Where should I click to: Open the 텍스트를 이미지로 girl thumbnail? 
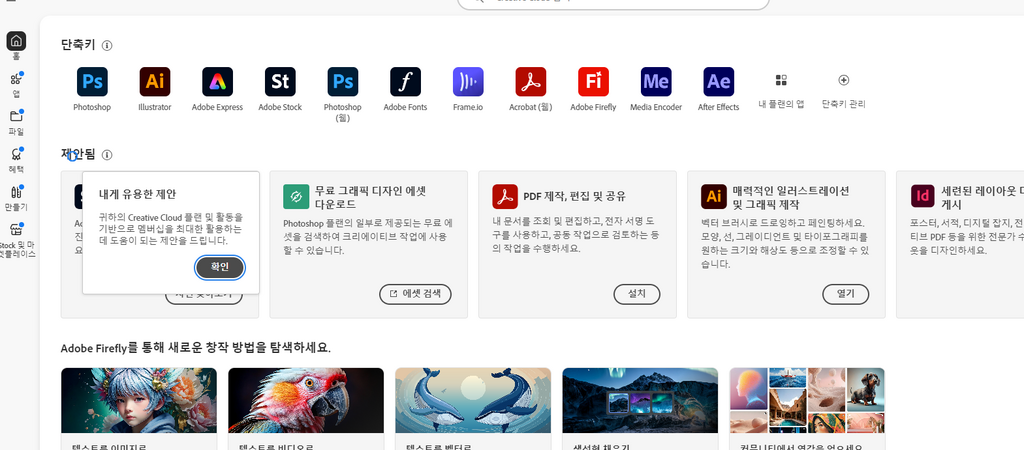pos(139,400)
